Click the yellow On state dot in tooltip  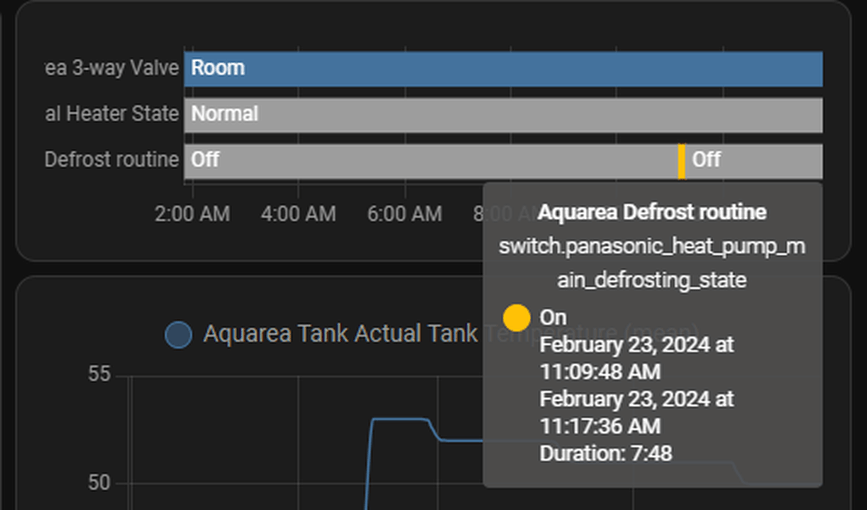pyautogui.click(x=517, y=318)
